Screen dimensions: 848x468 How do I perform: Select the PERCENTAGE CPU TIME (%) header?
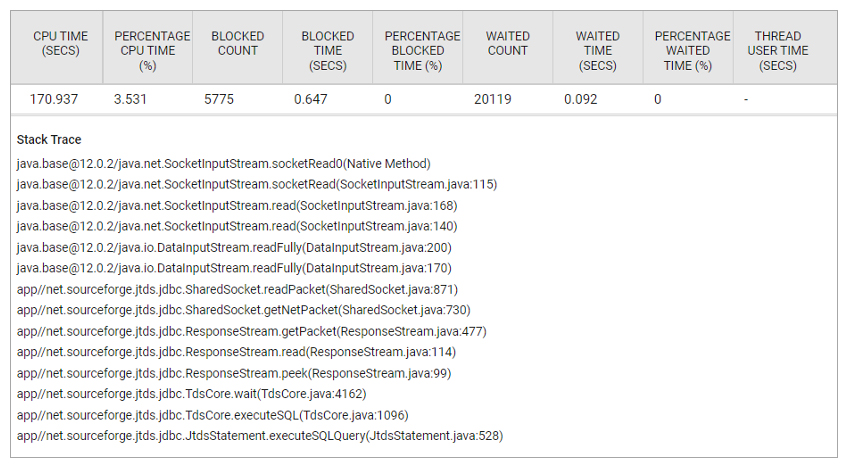coord(152,51)
